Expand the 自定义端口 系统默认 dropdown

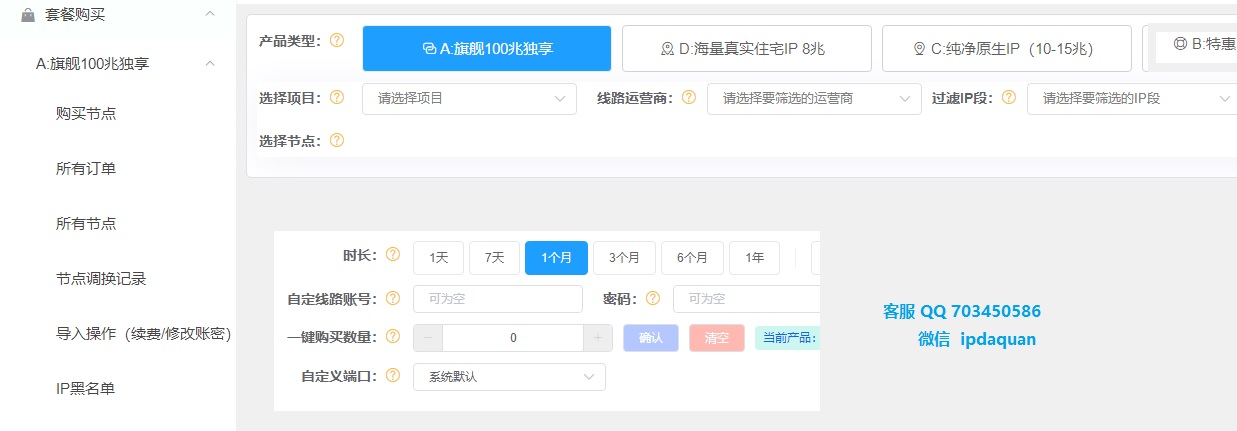[x=509, y=377]
